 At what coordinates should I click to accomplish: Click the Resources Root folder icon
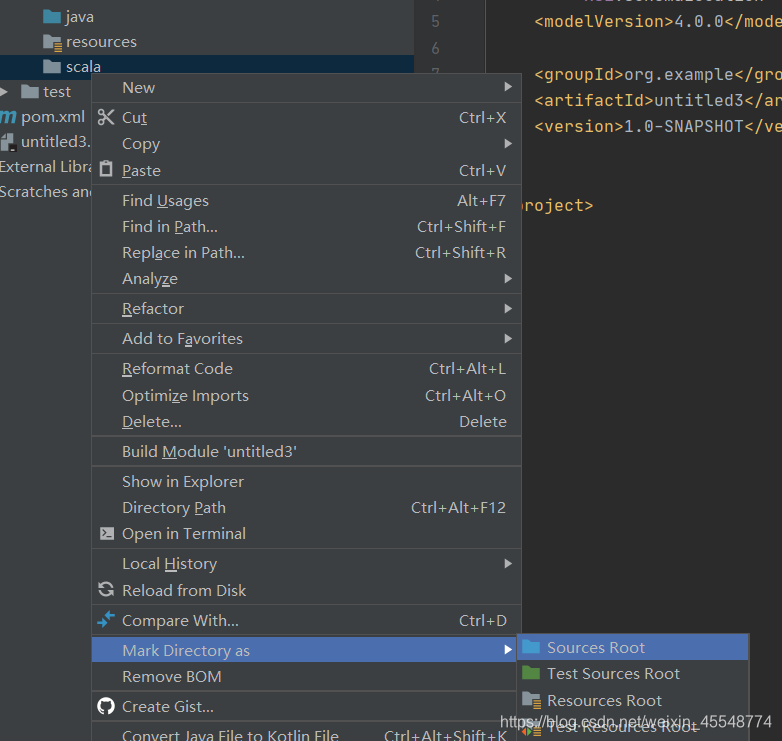click(x=532, y=700)
